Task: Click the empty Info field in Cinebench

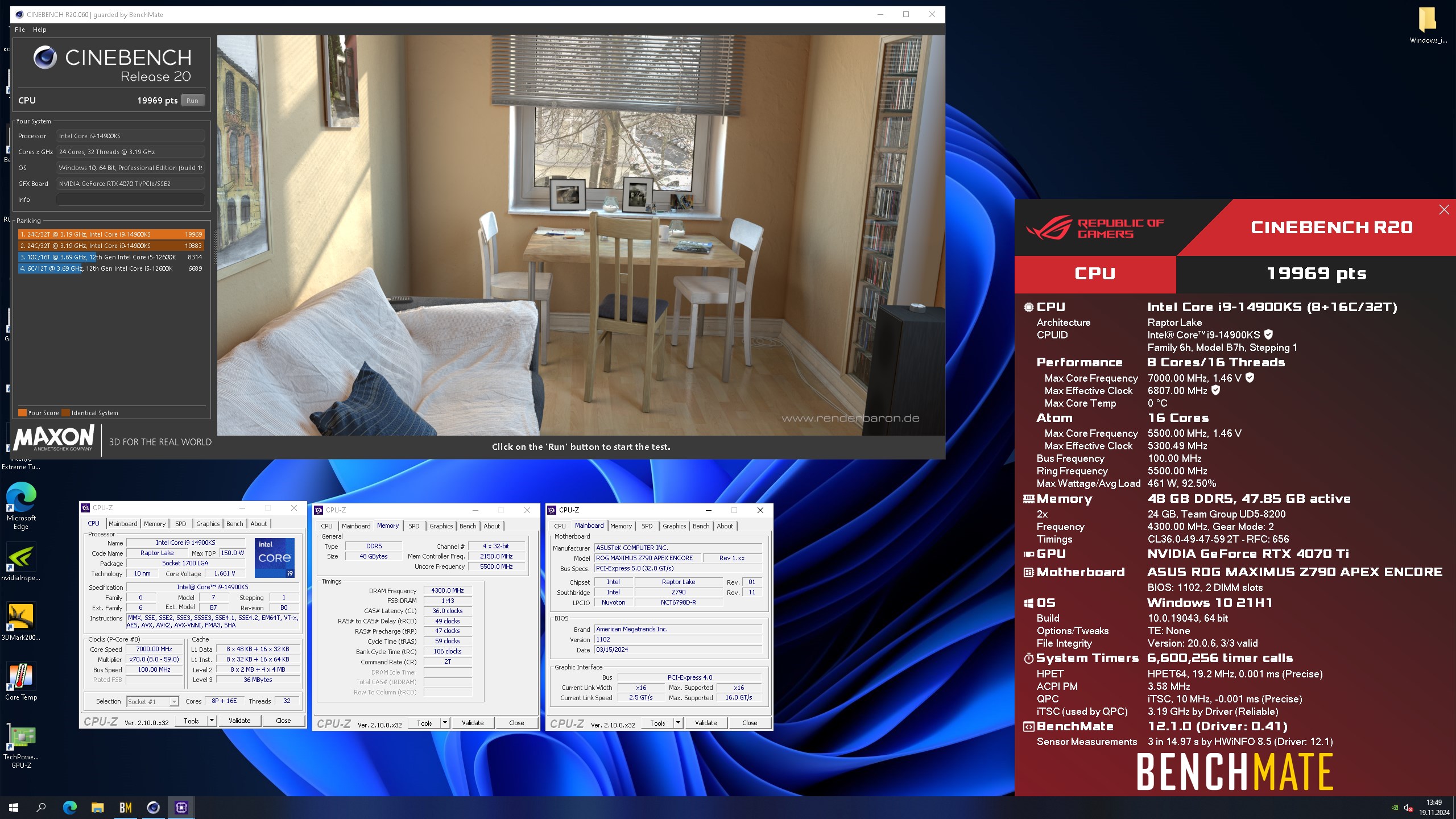Action: pyautogui.click(x=130, y=200)
